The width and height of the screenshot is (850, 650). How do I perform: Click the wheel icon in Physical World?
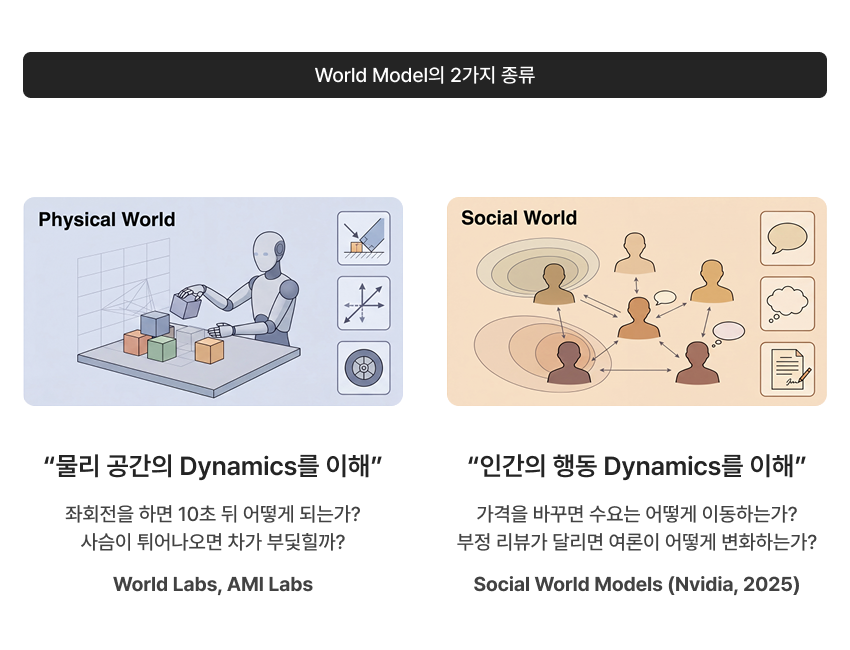pyautogui.click(x=364, y=368)
